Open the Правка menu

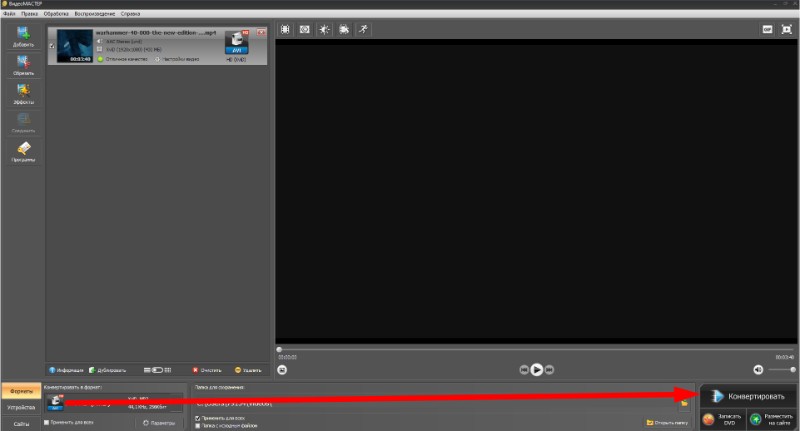30,14
